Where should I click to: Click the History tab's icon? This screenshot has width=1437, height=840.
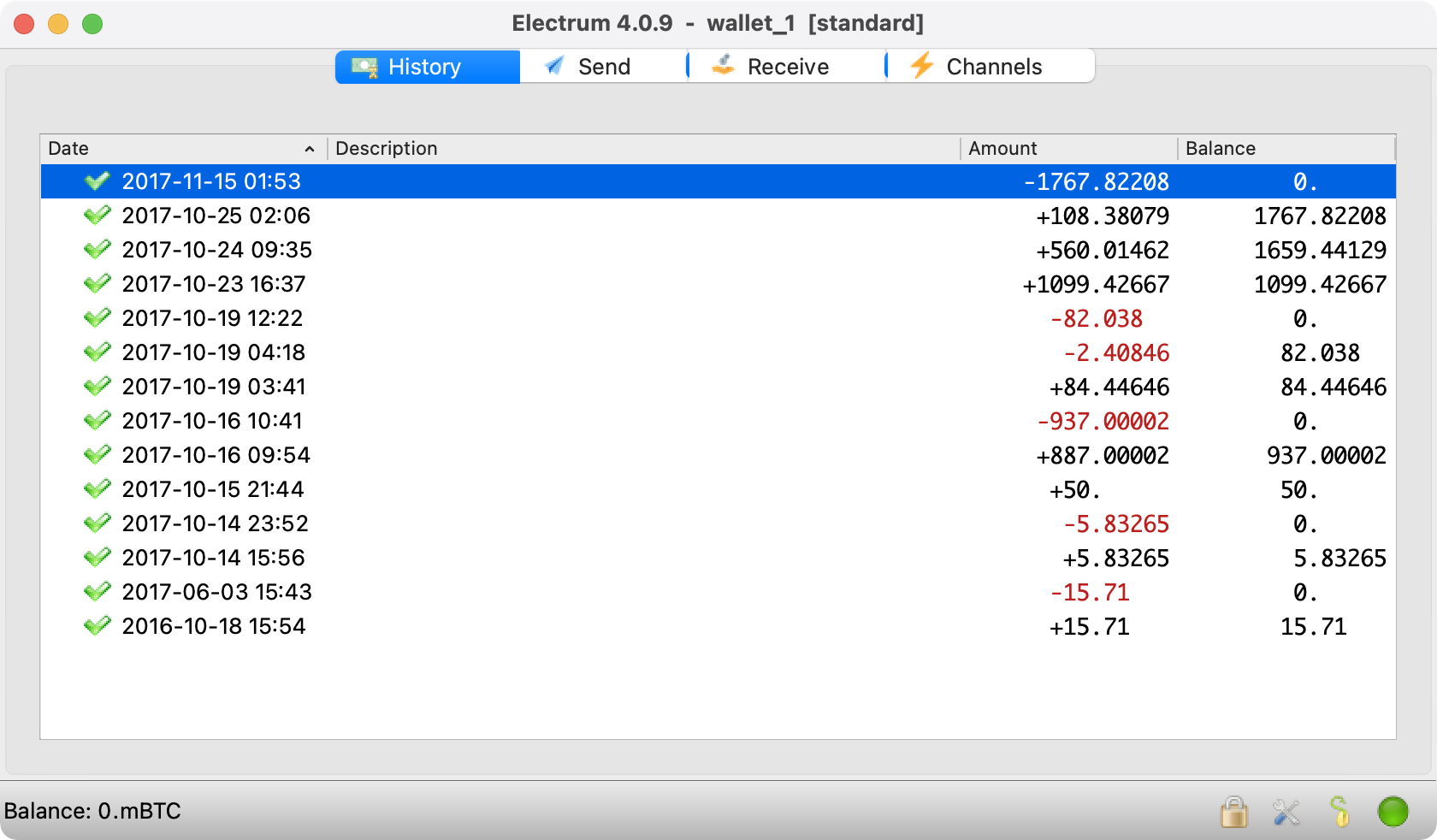(x=364, y=67)
